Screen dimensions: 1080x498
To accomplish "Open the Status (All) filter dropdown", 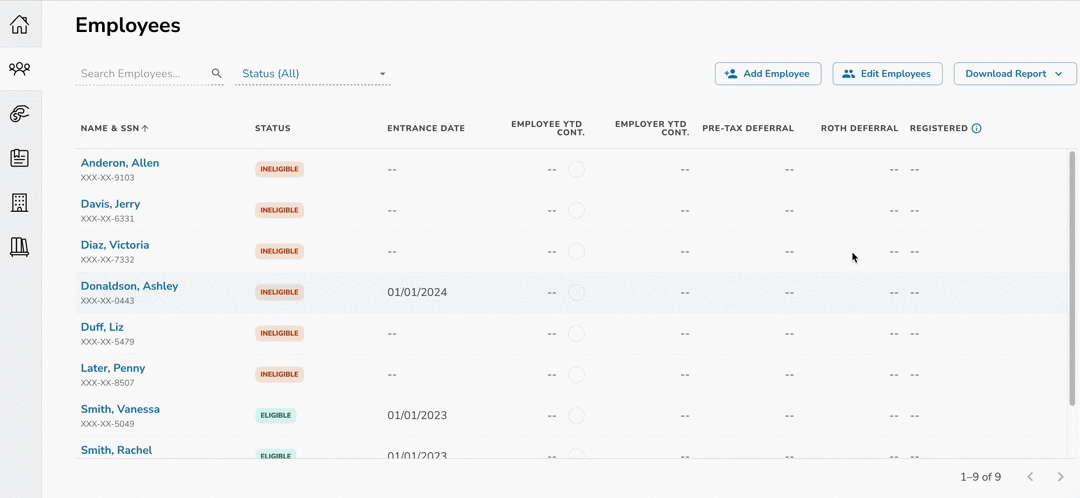I will [313, 74].
